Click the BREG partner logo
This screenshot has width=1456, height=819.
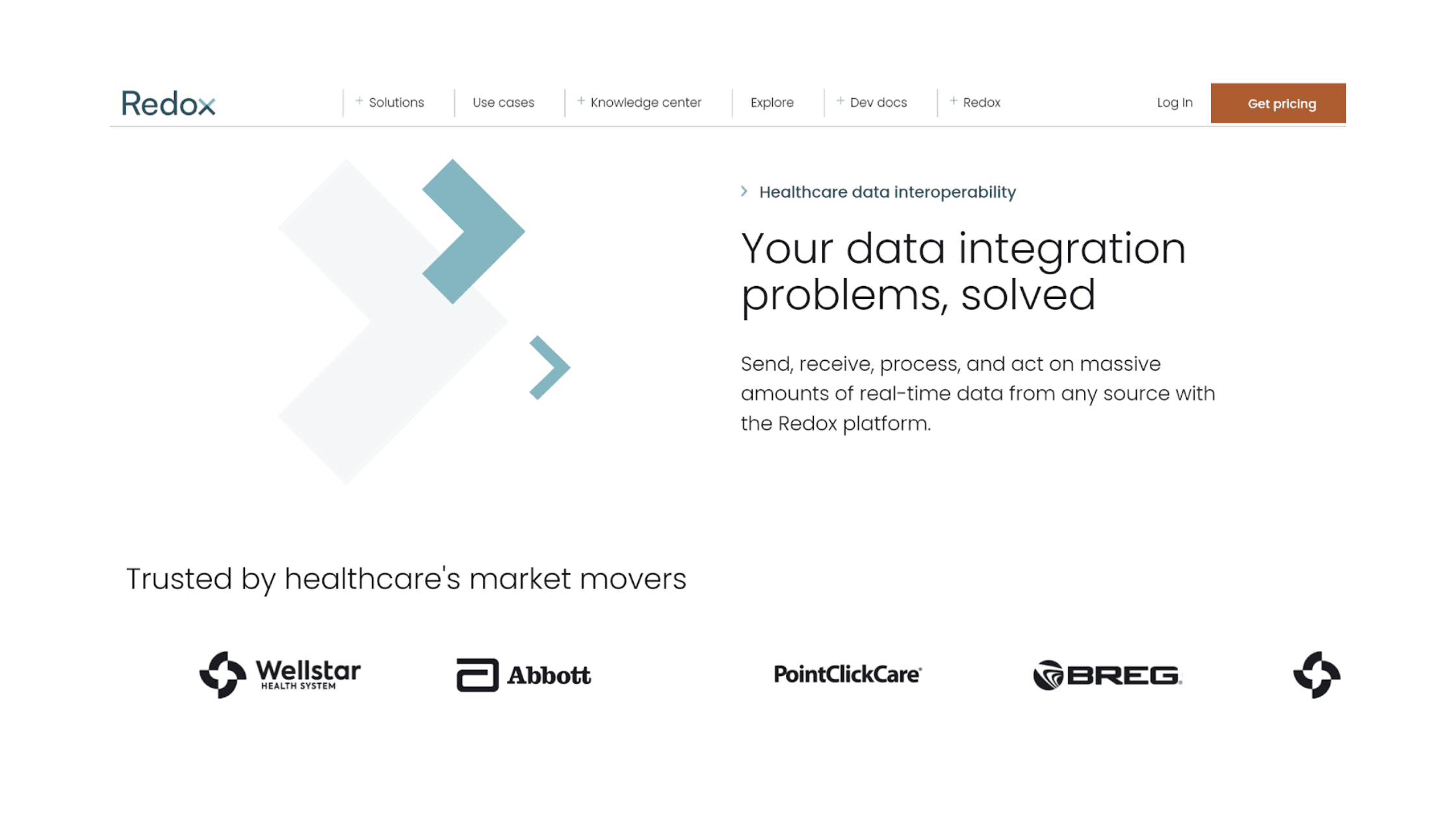click(x=1106, y=675)
